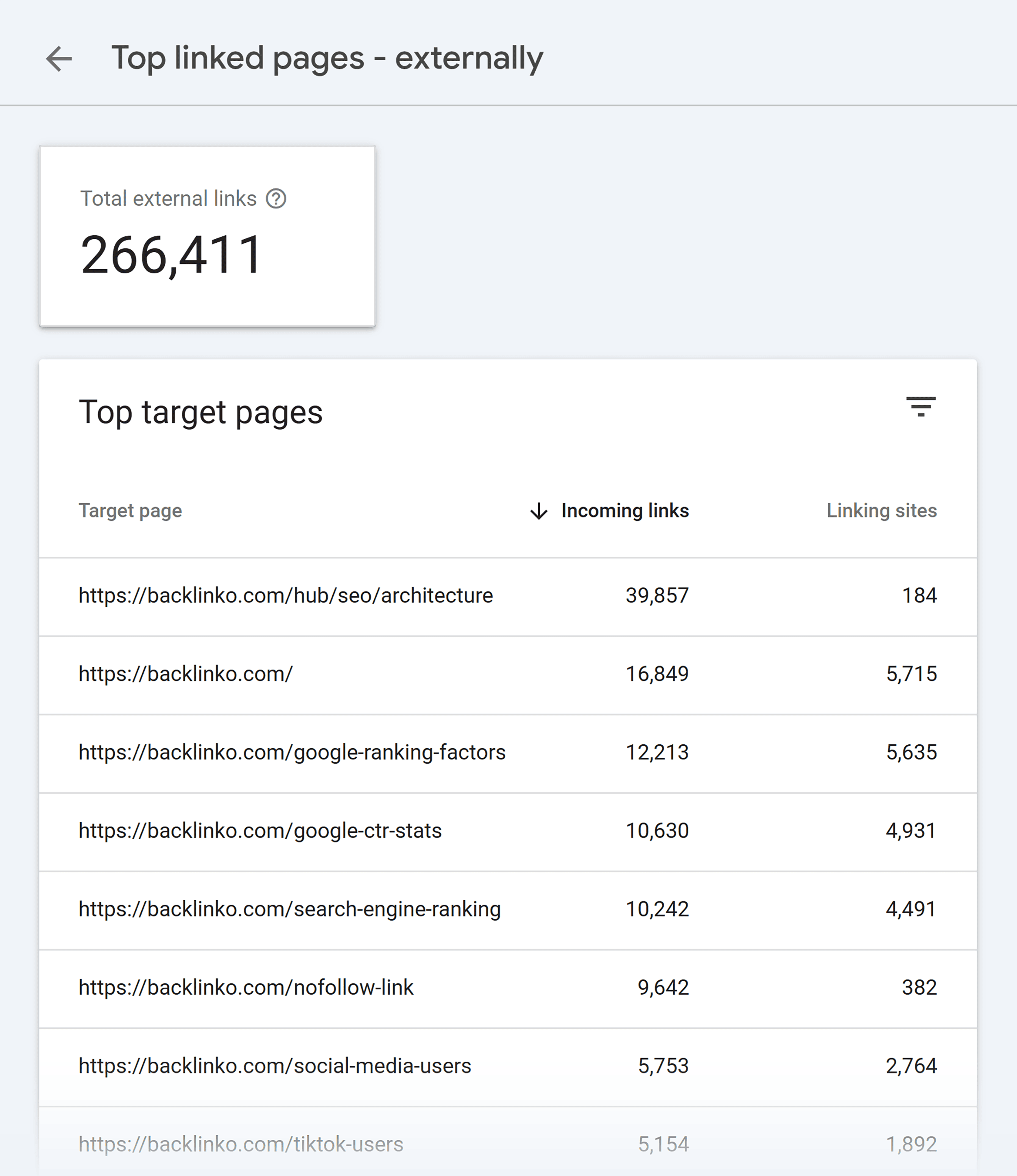Viewport: 1017px width, 1176px height.
Task: Select the 382 linking sites value
Action: click(919, 987)
